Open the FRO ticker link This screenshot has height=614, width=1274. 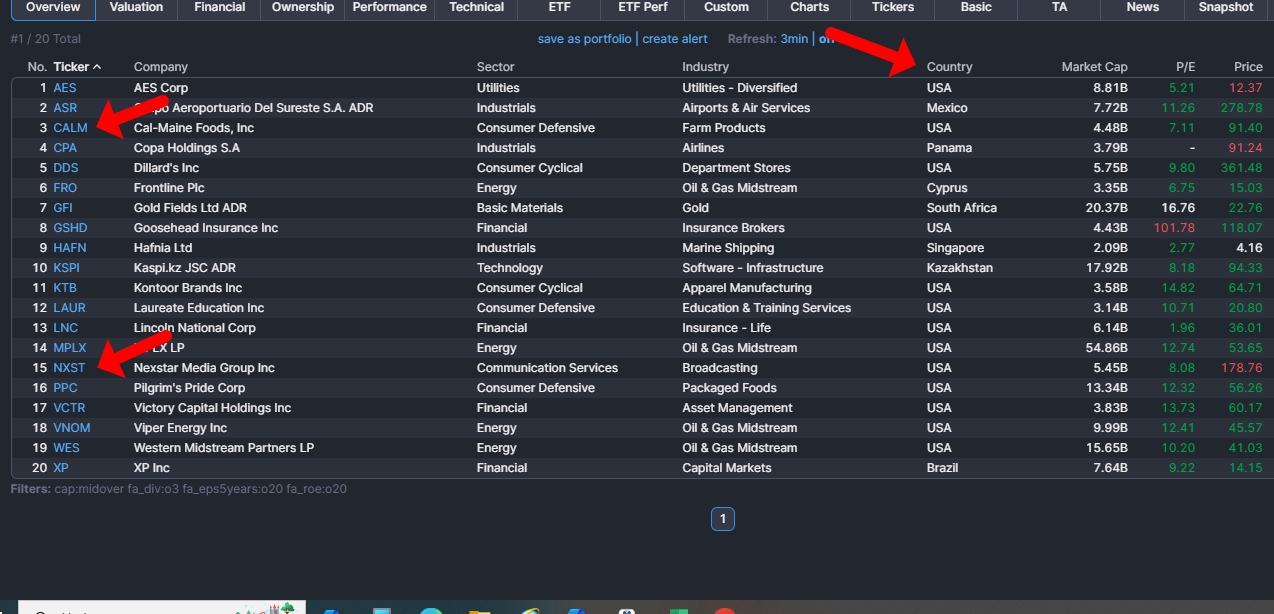tap(65, 188)
